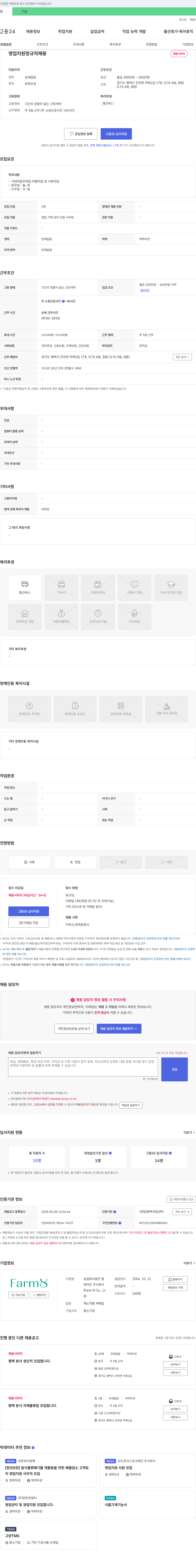Screen dimensions: 196x1568
Task: Expand 지도 보기 in 인증기관 row
Action: point(182,1212)
